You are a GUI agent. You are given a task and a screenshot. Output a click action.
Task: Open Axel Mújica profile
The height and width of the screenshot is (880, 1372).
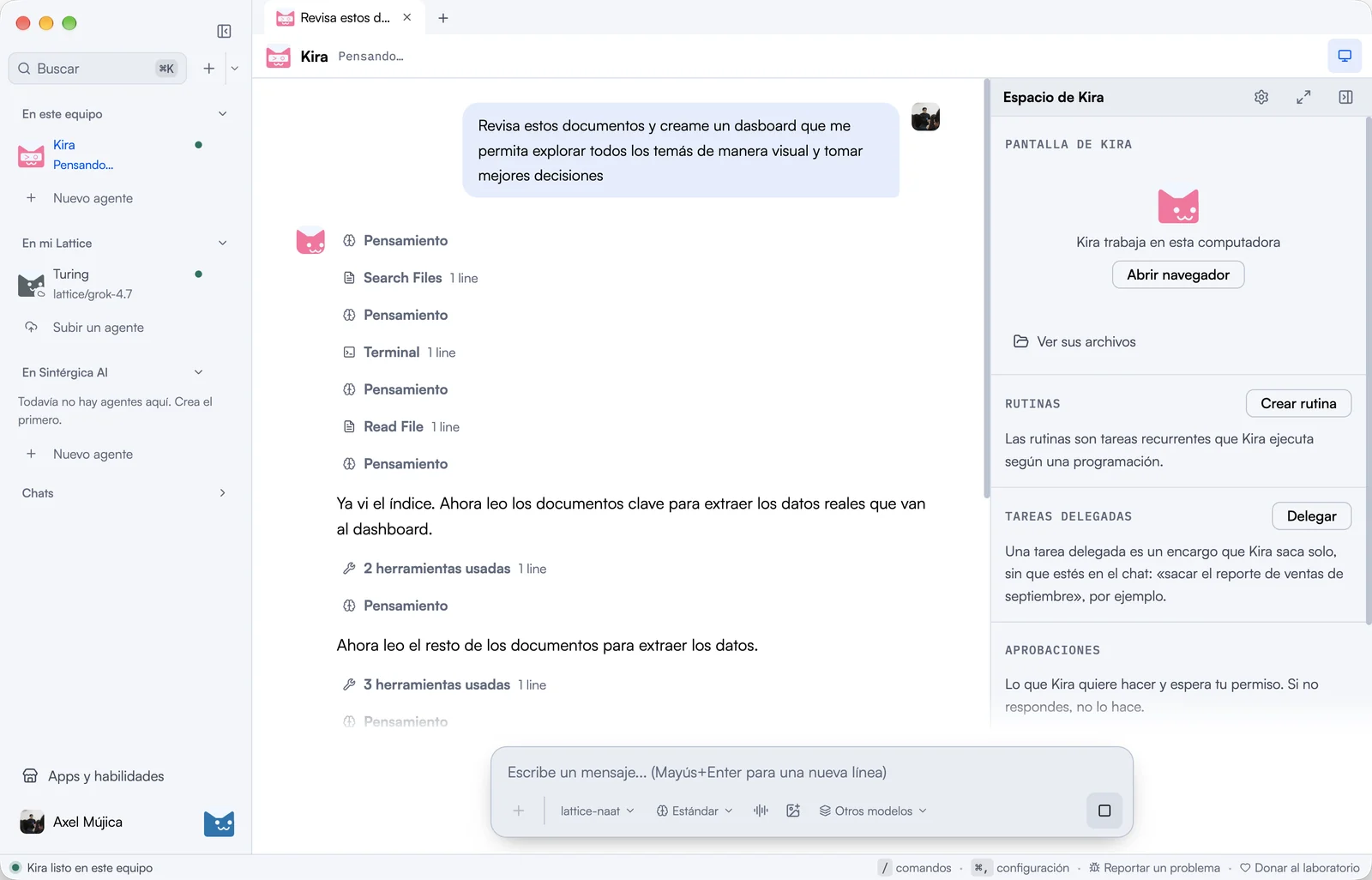[x=72, y=822]
